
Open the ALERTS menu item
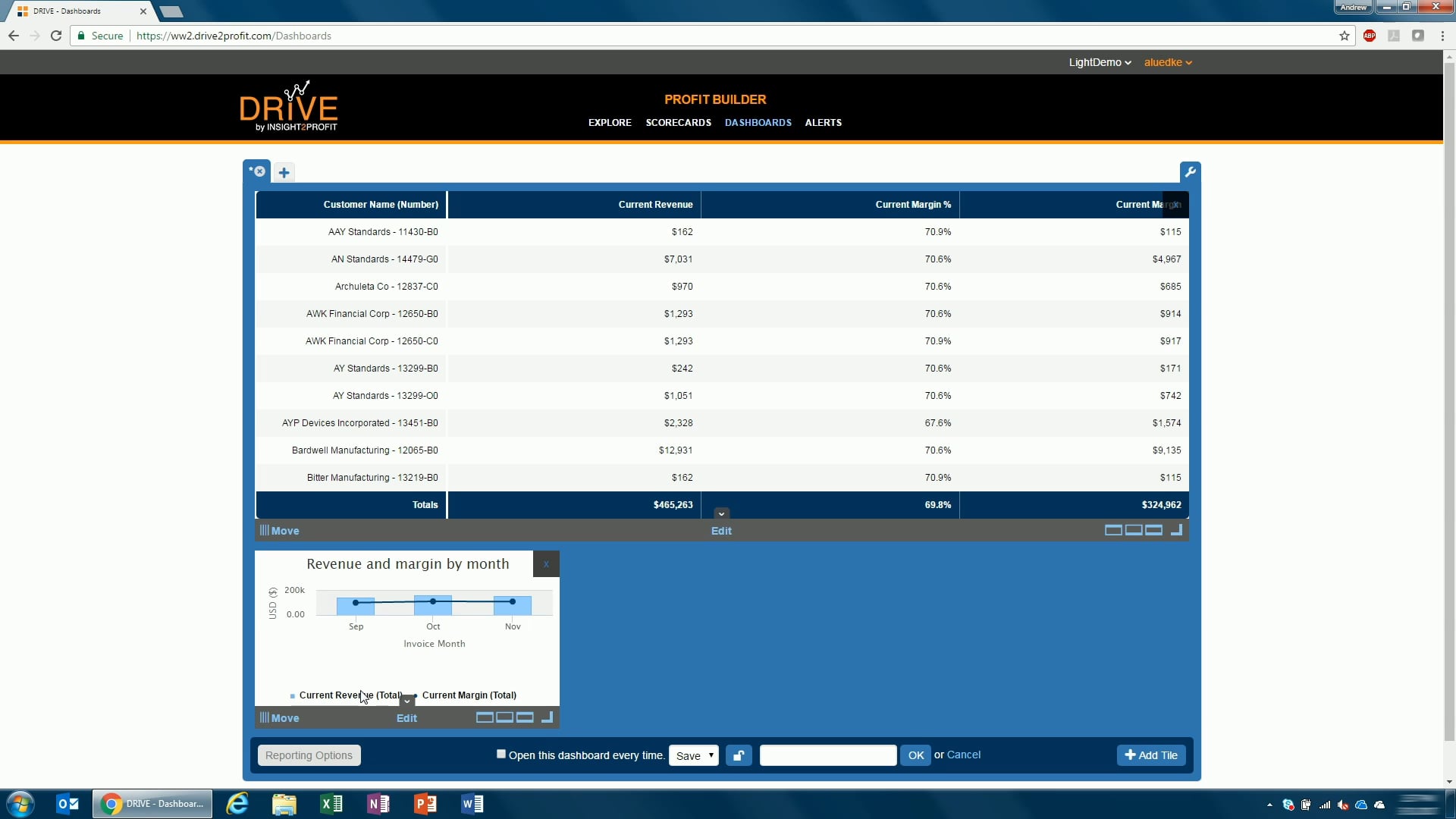point(823,122)
